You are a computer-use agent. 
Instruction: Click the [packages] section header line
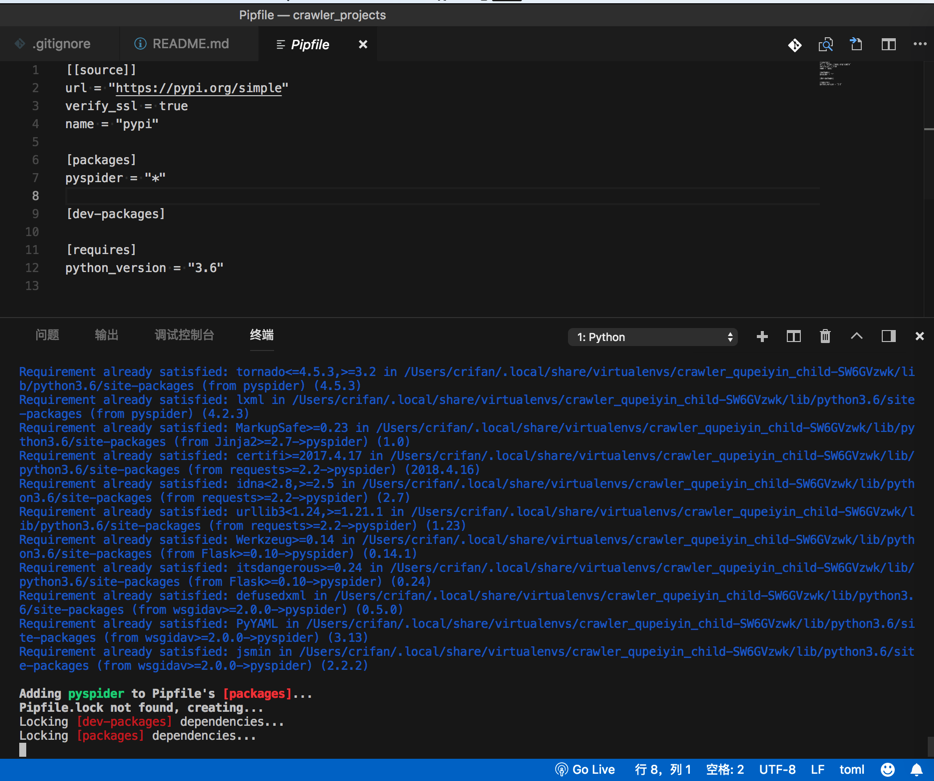coord(101,160)
